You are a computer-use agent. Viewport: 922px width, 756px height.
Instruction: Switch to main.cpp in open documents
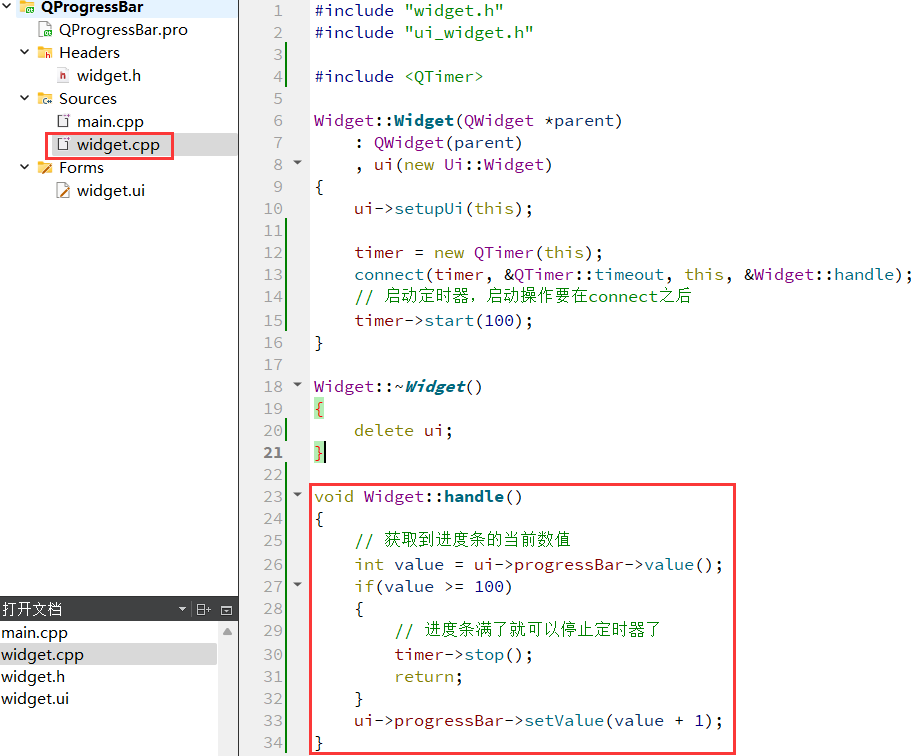pos(34,633)
